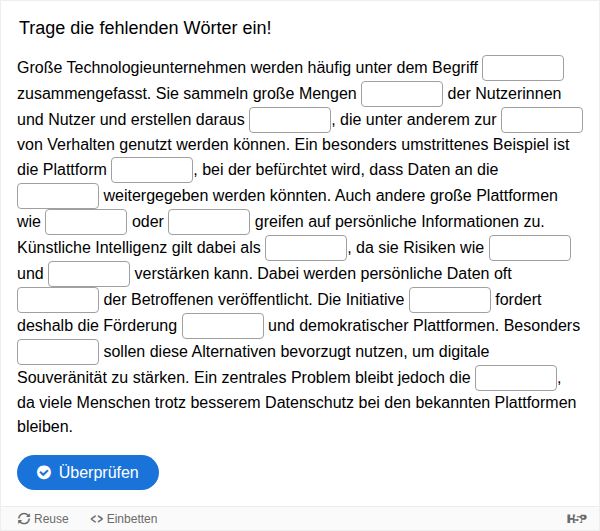Focus the blank after "bleibt jedoch die"

pos(516,378)
